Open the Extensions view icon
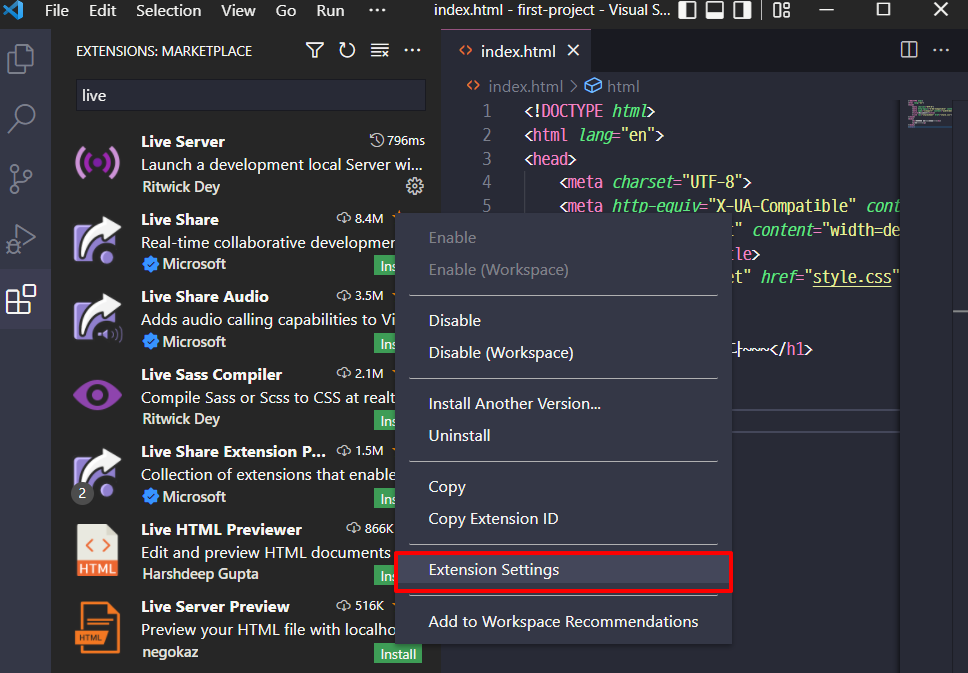 point(20,299)
